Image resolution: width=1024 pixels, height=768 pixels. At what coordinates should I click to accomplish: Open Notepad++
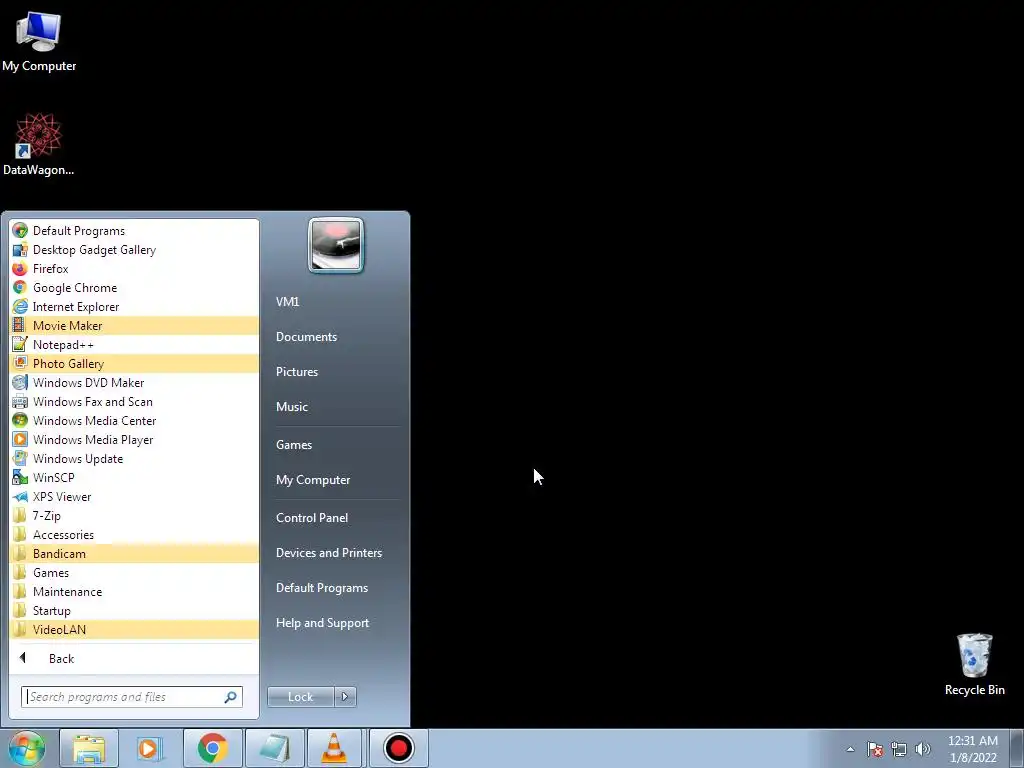(135, 344)
